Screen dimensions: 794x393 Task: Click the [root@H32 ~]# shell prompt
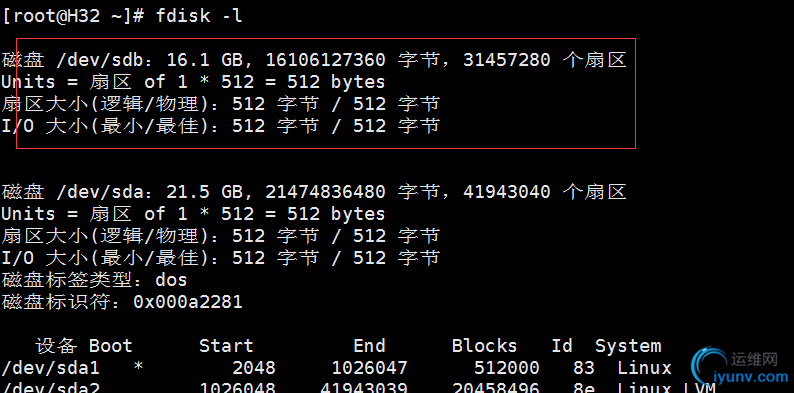coord(73,16)
